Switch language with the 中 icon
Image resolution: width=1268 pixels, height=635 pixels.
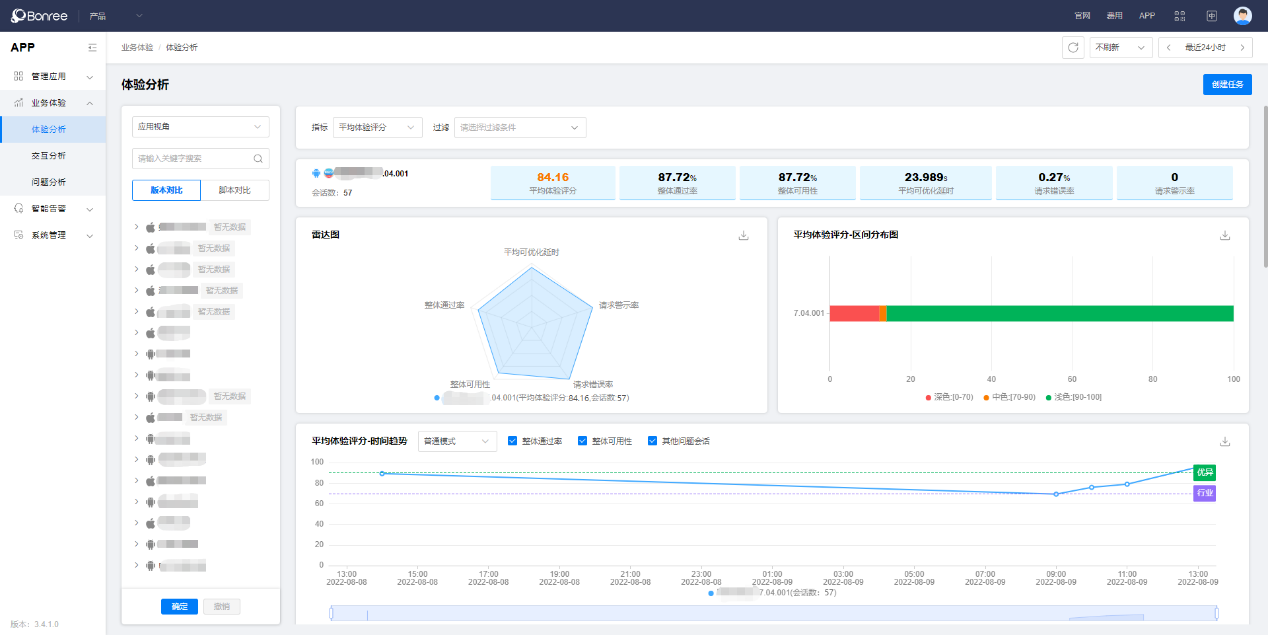pyautogui.click(x=1211, y=15)
